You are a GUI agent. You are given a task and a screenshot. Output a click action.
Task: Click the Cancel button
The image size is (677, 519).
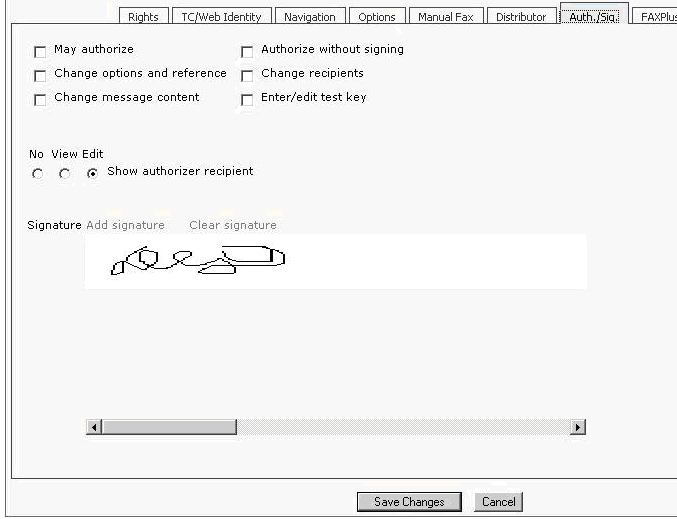pyautogui.click(x=498, y=502)
